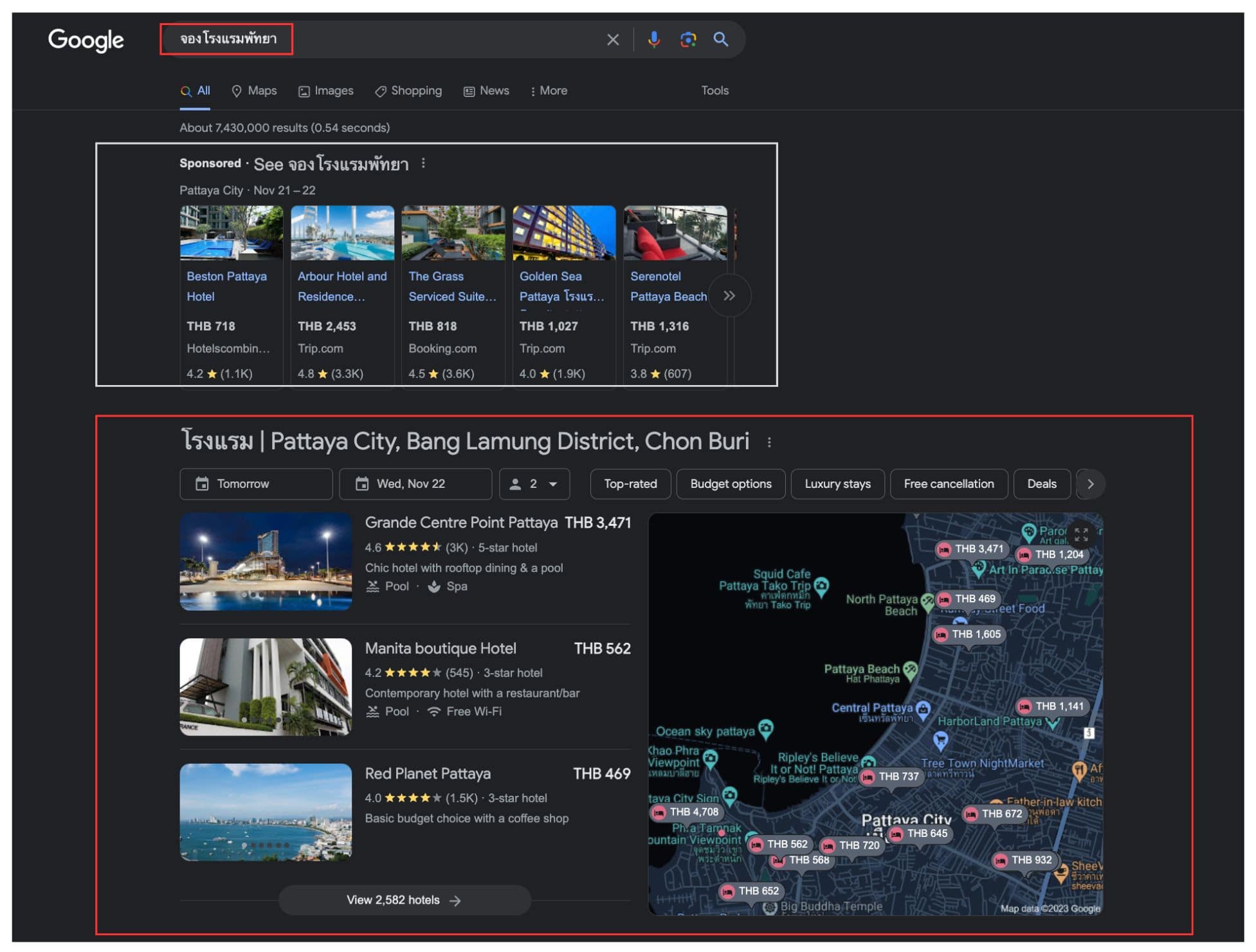Select the All results tab
Image resolution: width=1256 pixels, height=952 pixels.
coord(196,91)
